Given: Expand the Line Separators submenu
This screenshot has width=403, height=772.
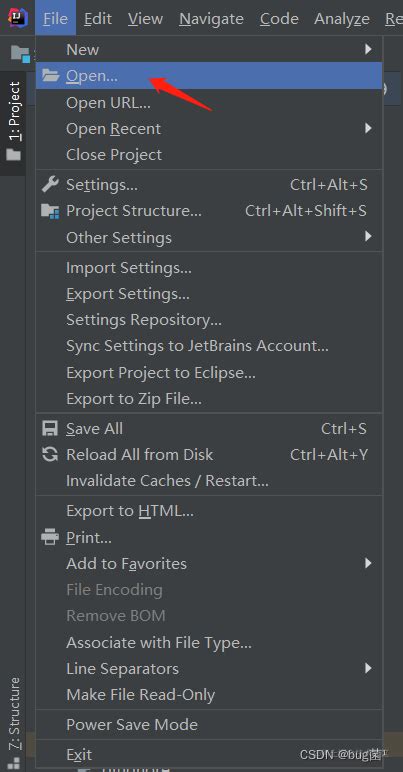Looking at the screenshot, I should coord(368,668).
